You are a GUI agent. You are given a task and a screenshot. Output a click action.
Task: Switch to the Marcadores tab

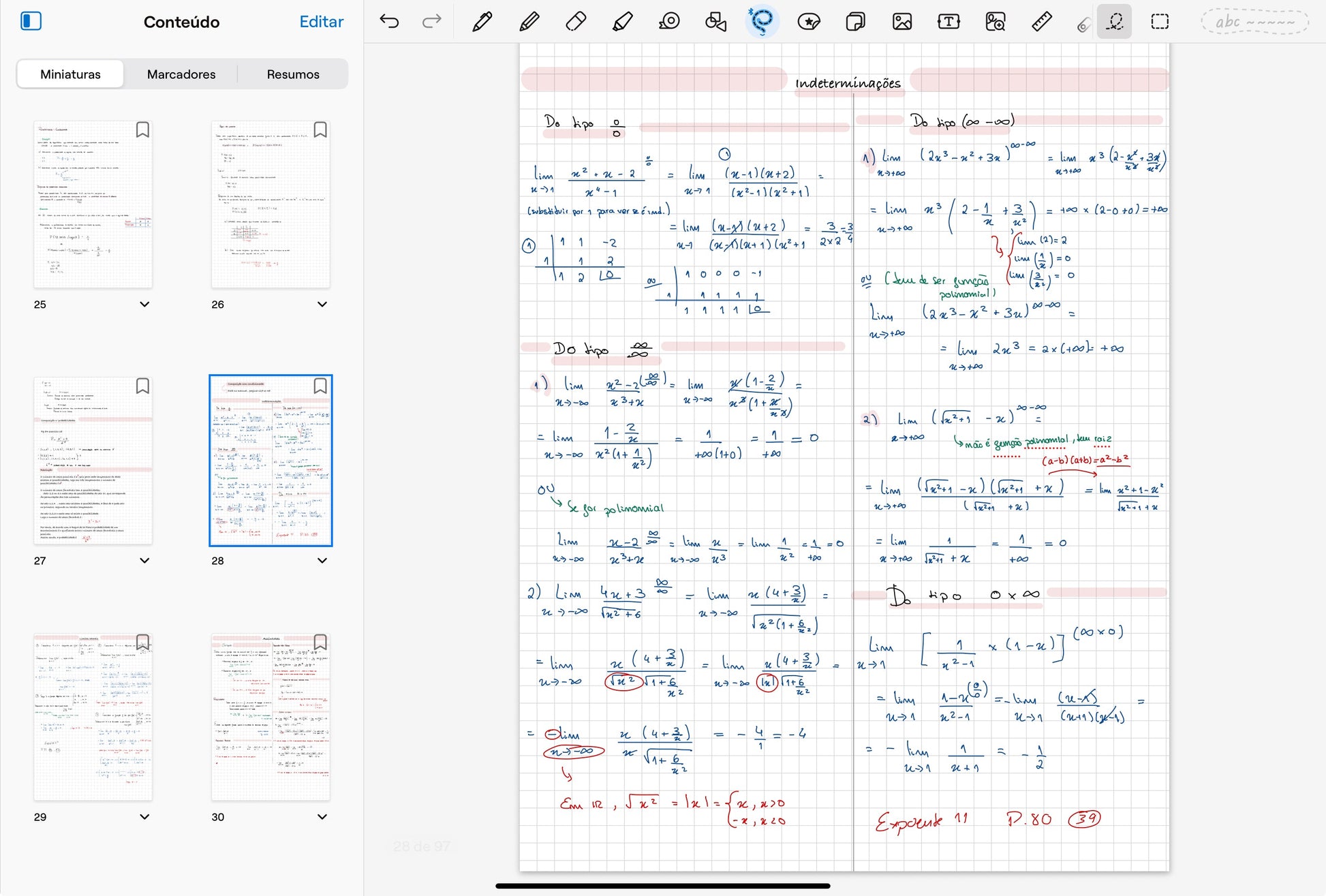181,74
